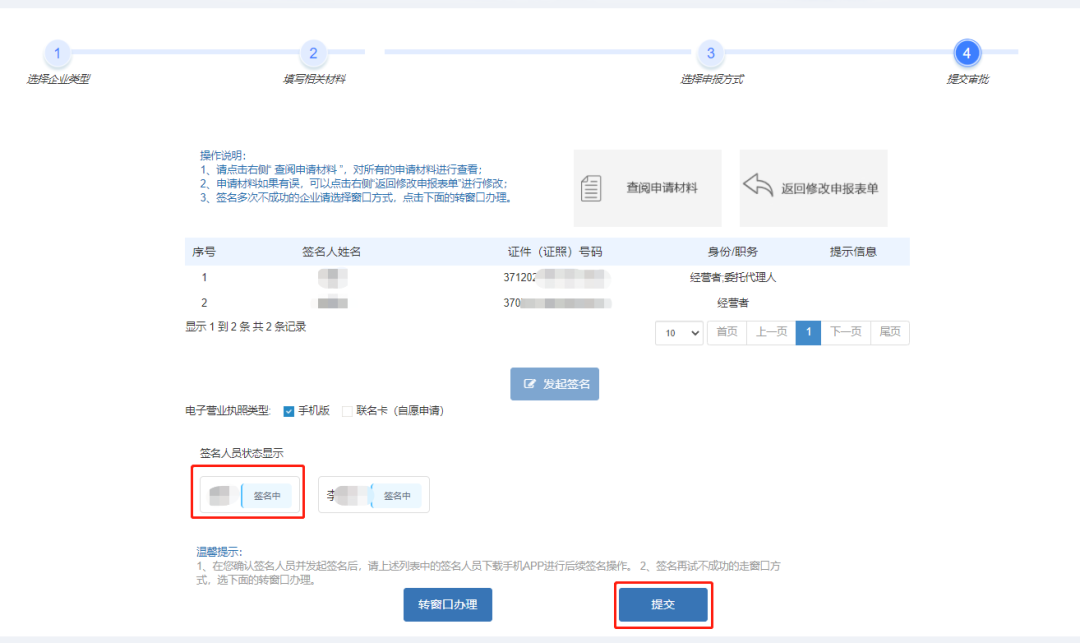This screenshot has height=643, width=1080.
Task: Click step 3 circle 选择申报方式
Action: click(710, 53)
